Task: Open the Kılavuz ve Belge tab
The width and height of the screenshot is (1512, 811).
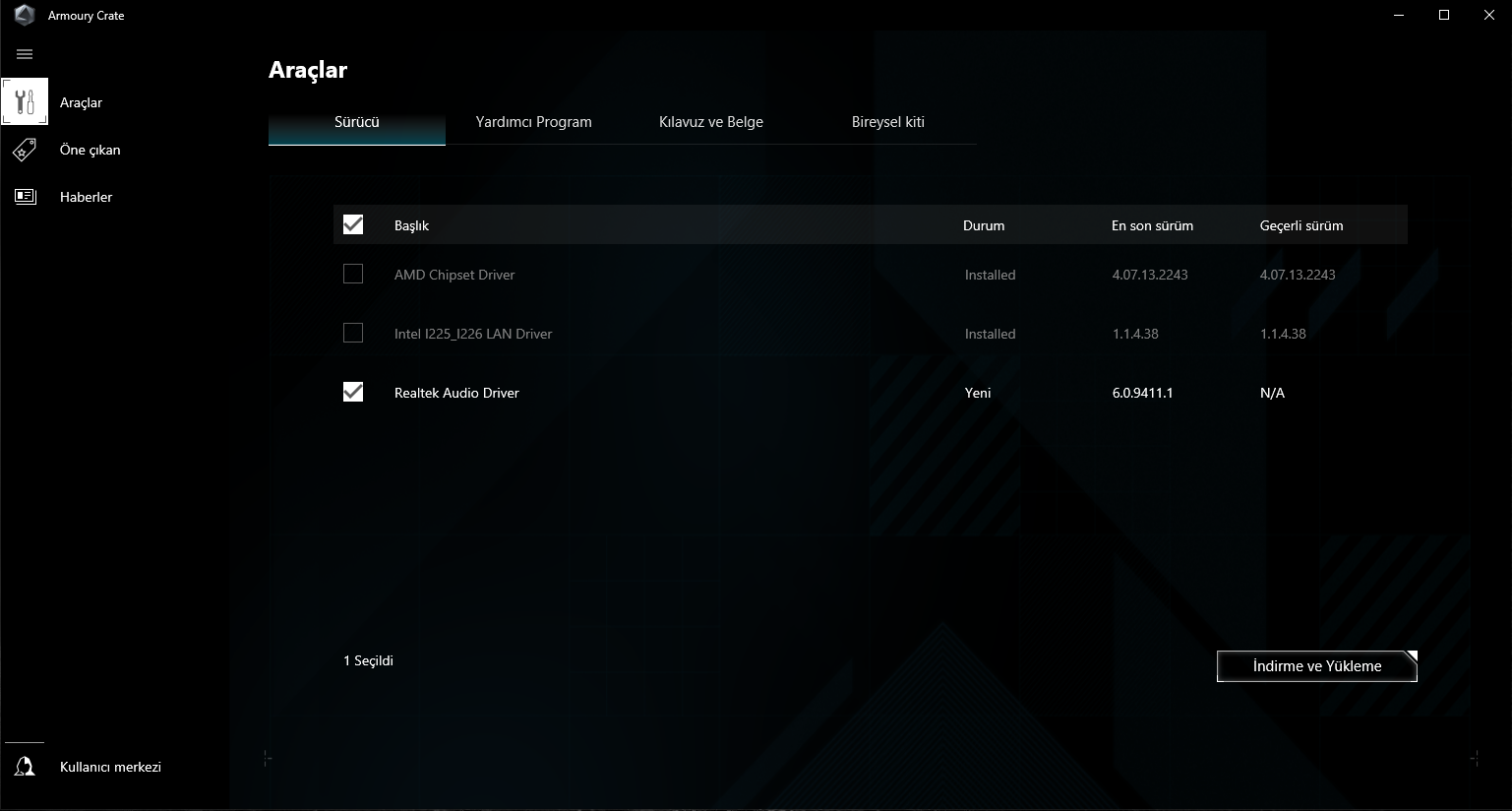Action: pos(711,122)
